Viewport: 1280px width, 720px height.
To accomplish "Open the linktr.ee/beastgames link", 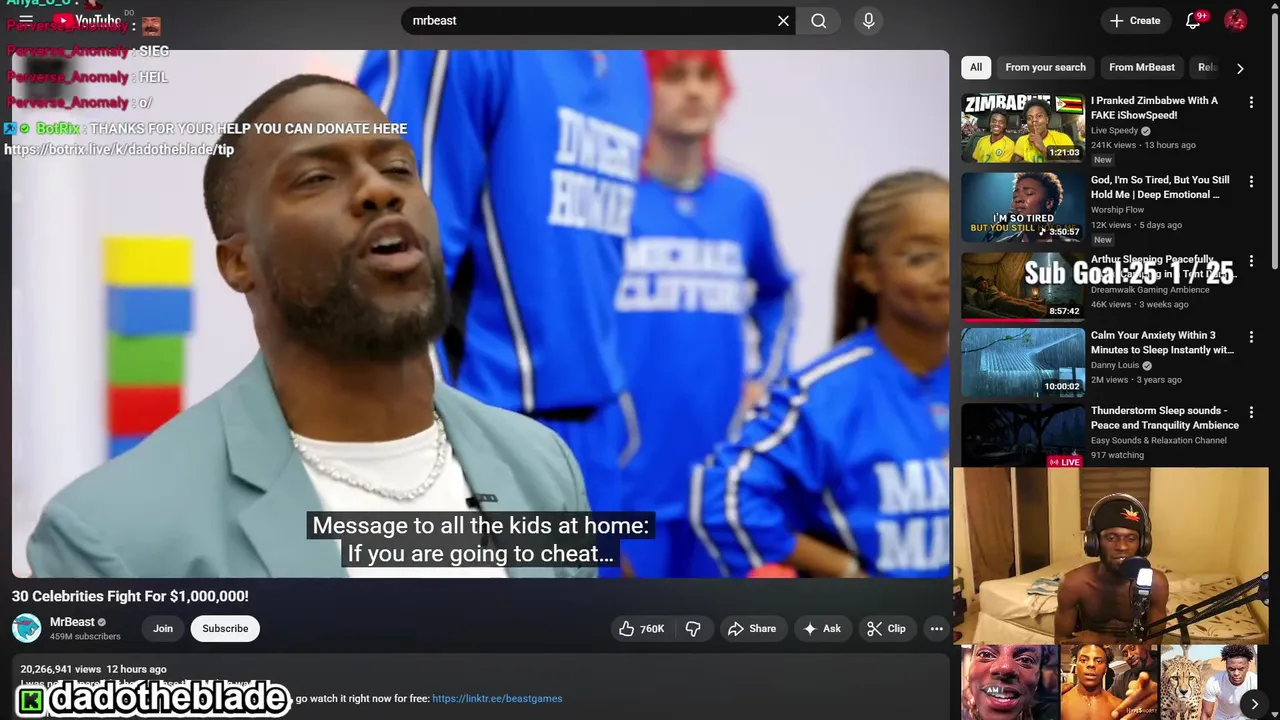I will point(497,699).
